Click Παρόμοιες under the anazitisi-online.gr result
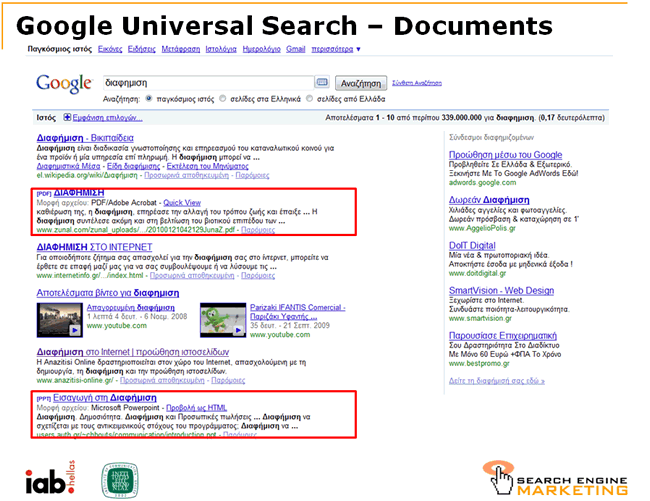This screenshot has width=650, height=501. click(x=228, y=380)
